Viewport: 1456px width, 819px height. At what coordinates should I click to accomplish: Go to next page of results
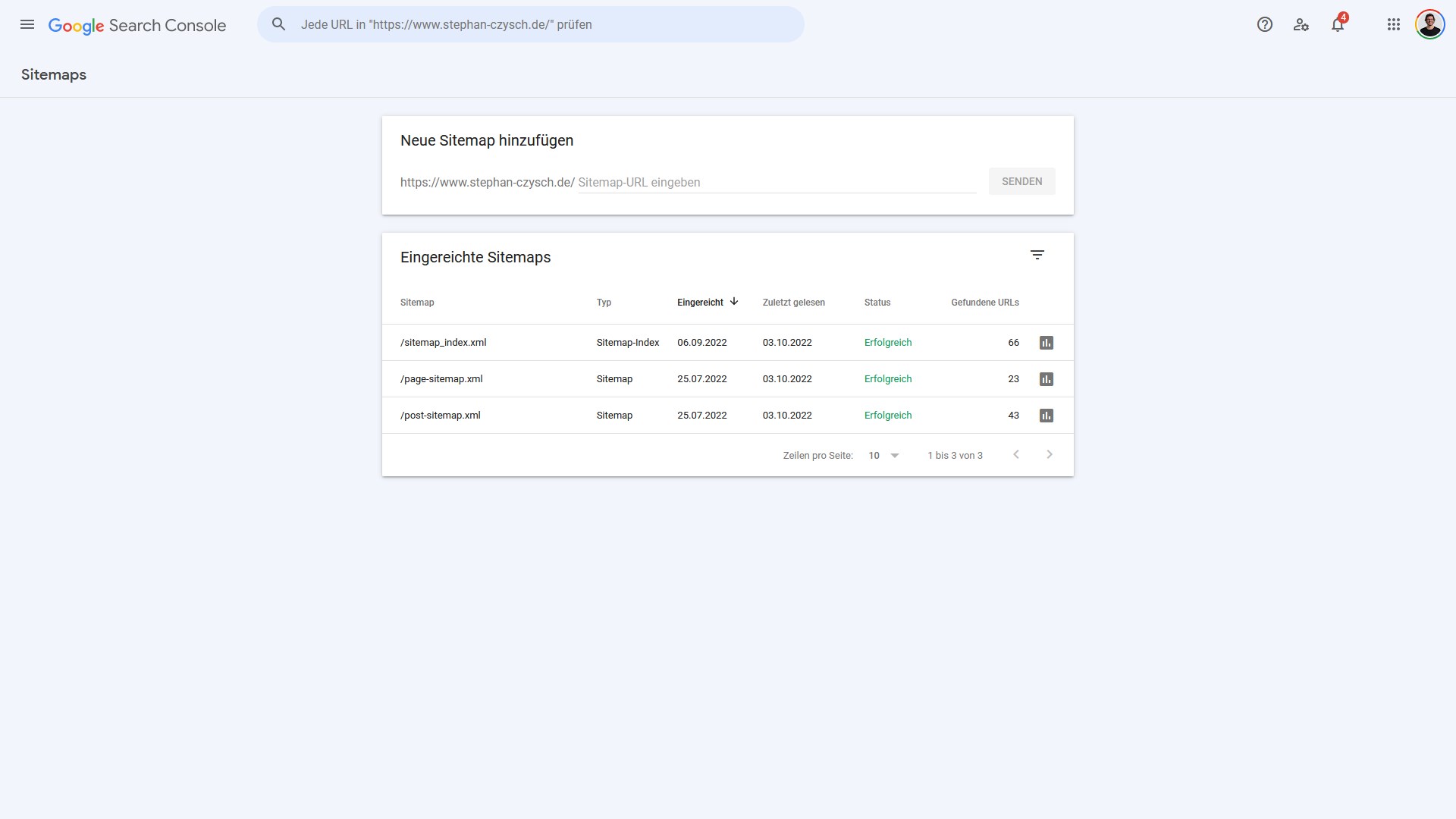(x=1050, y=455)
